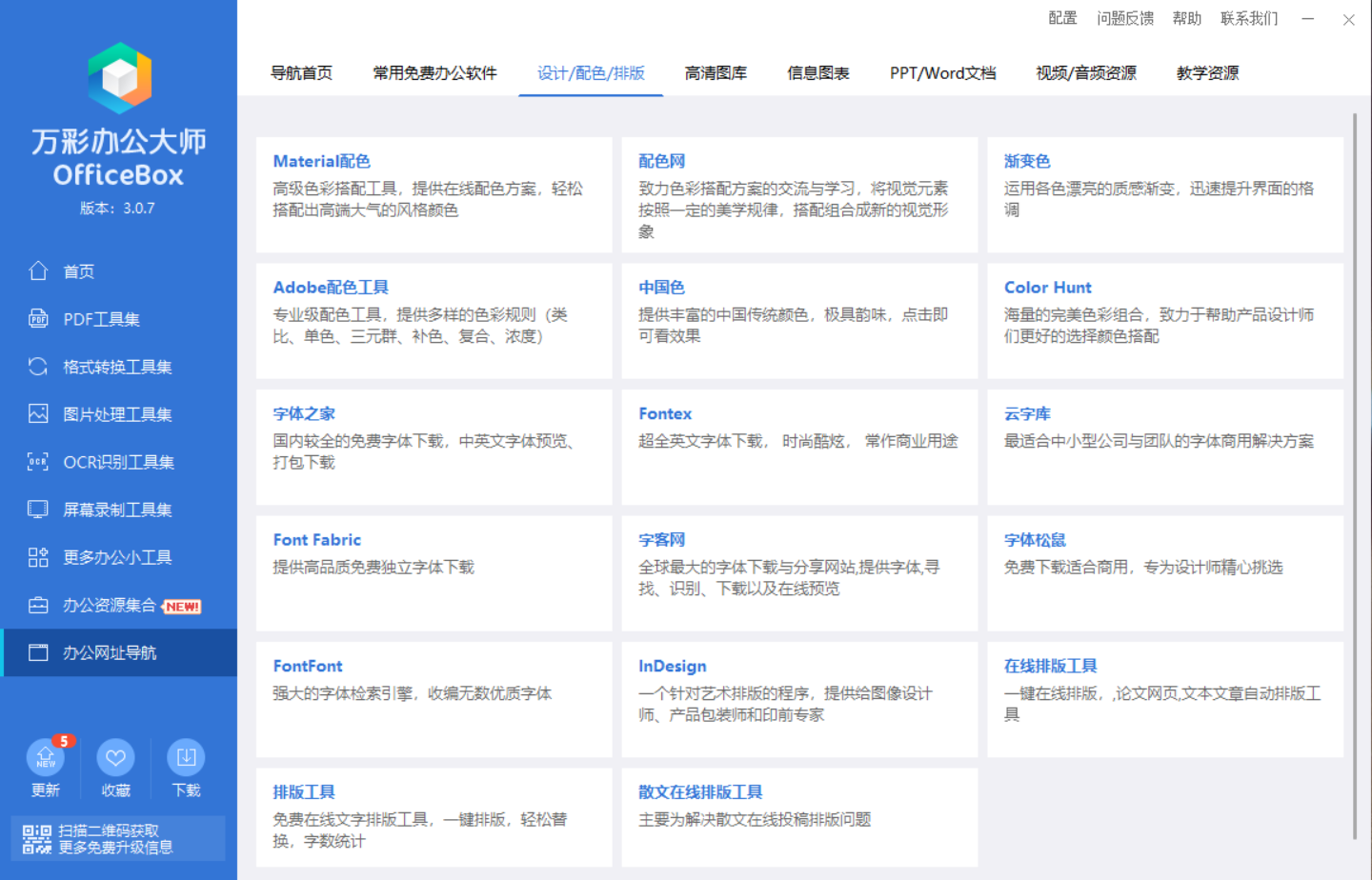
Task: Click the 更多办公小工具 grid icon
Action: click(38, 557)
